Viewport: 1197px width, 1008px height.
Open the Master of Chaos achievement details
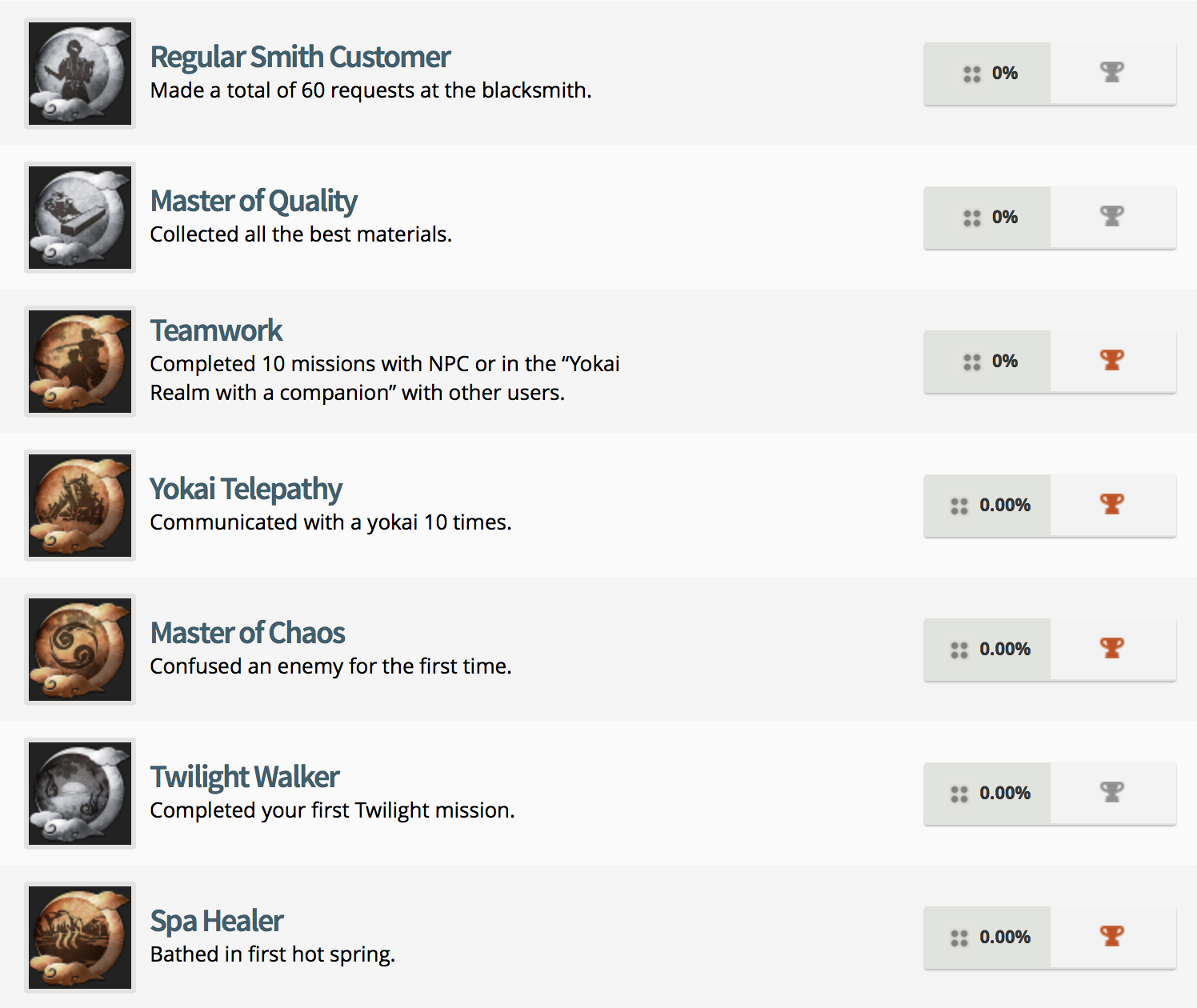pyautogui.click(x=247, y=633)
